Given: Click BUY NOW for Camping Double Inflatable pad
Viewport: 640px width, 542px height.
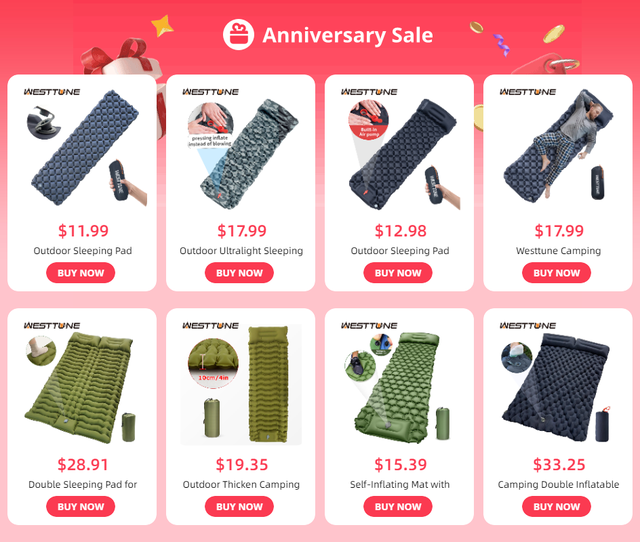Looking at the screenshot, I should 557,506.
